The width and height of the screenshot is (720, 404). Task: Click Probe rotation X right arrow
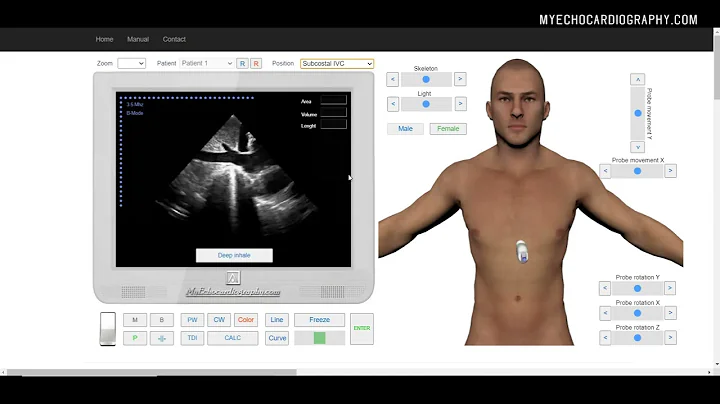pyautogui.click(x=670, y=313)
